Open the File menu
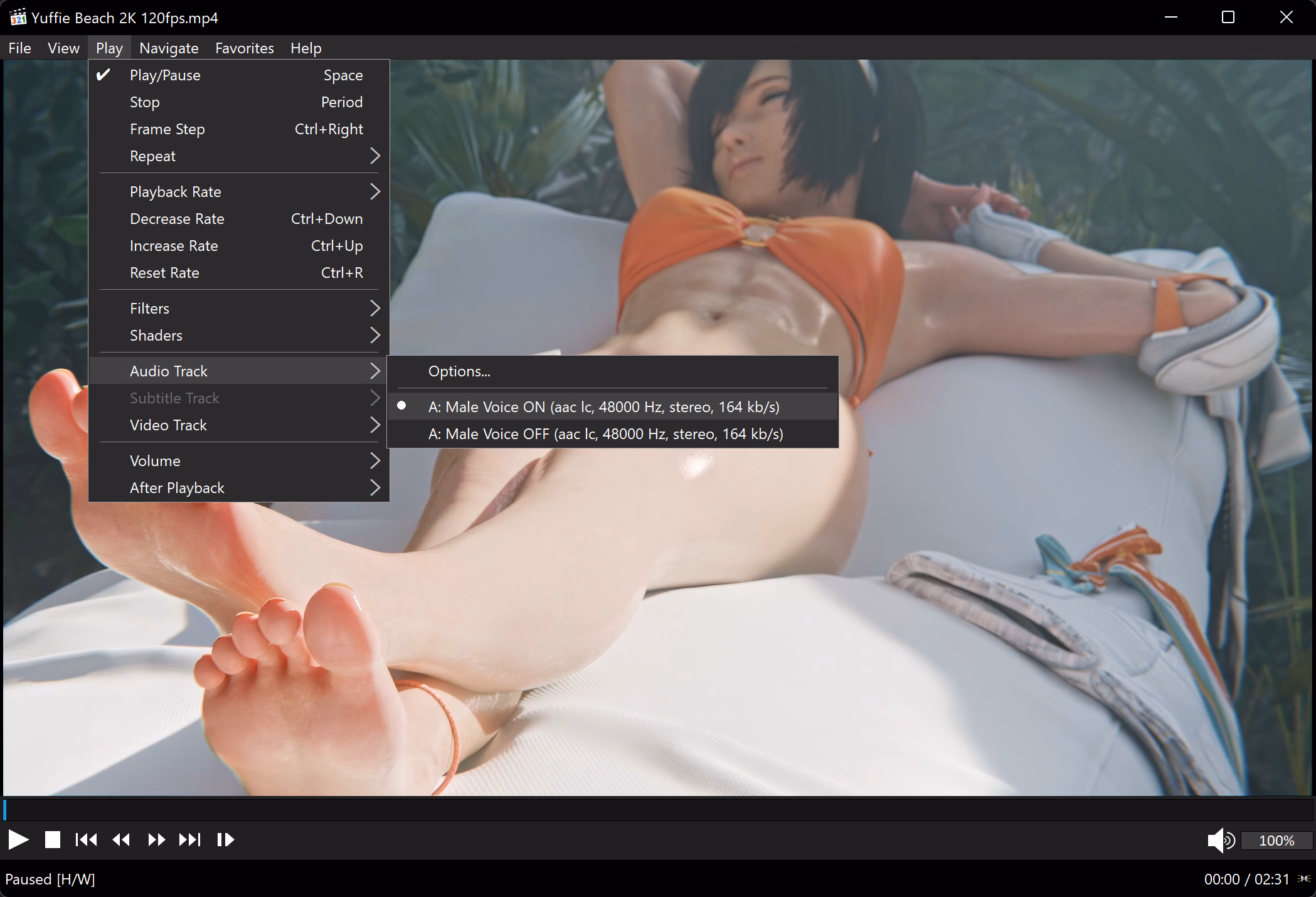 (x=19, y=48)
